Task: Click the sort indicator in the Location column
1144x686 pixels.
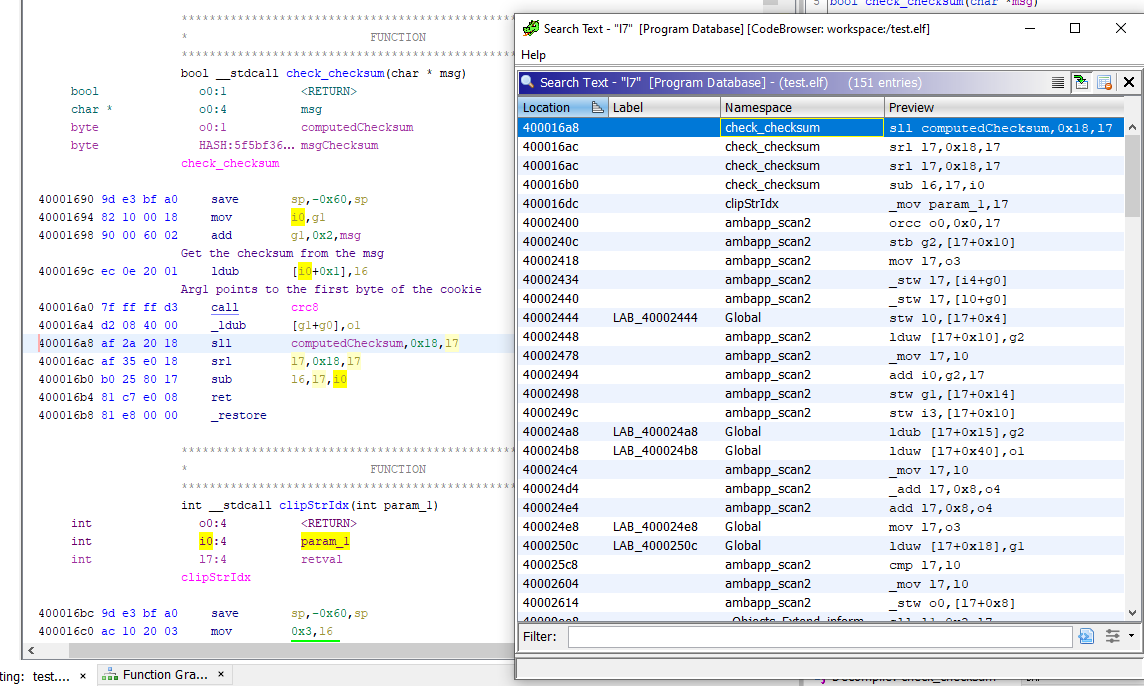Action: tap(598, 107)
